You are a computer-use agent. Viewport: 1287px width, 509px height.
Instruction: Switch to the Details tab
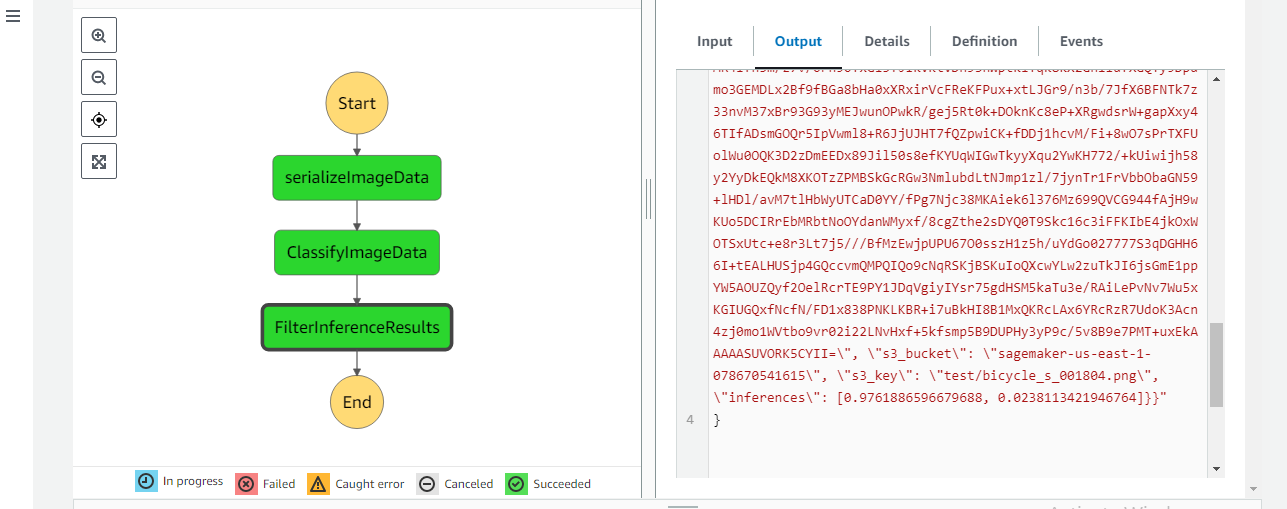[887, 41]
